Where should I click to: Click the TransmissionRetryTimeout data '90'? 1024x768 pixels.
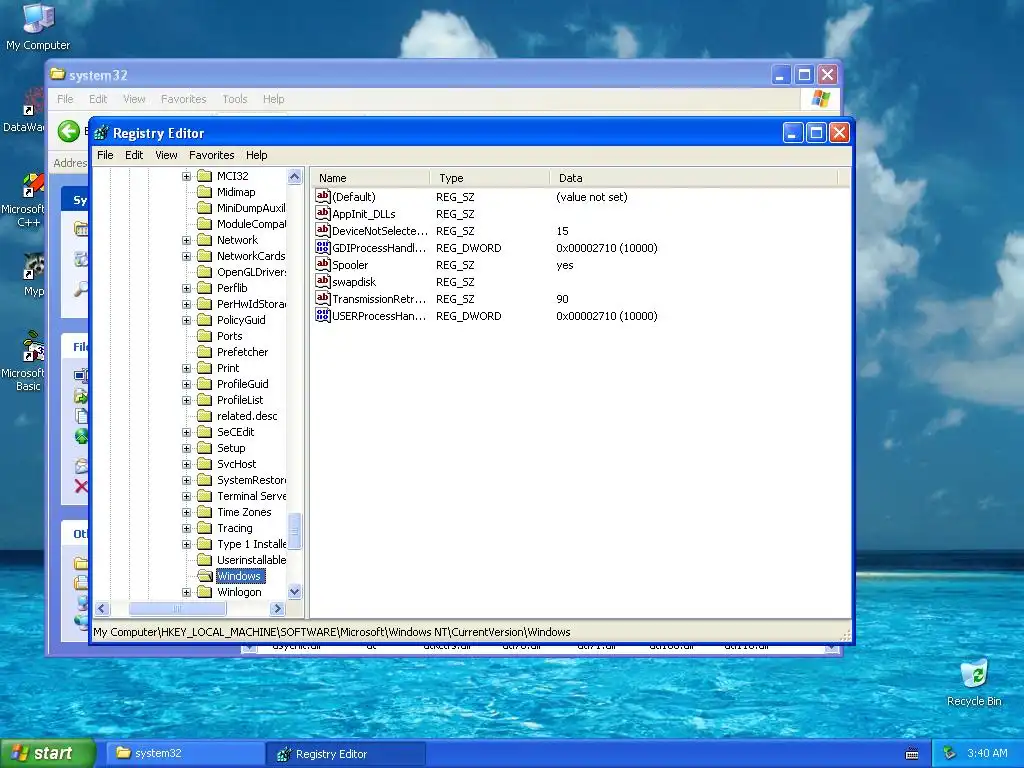click(562, 299)
